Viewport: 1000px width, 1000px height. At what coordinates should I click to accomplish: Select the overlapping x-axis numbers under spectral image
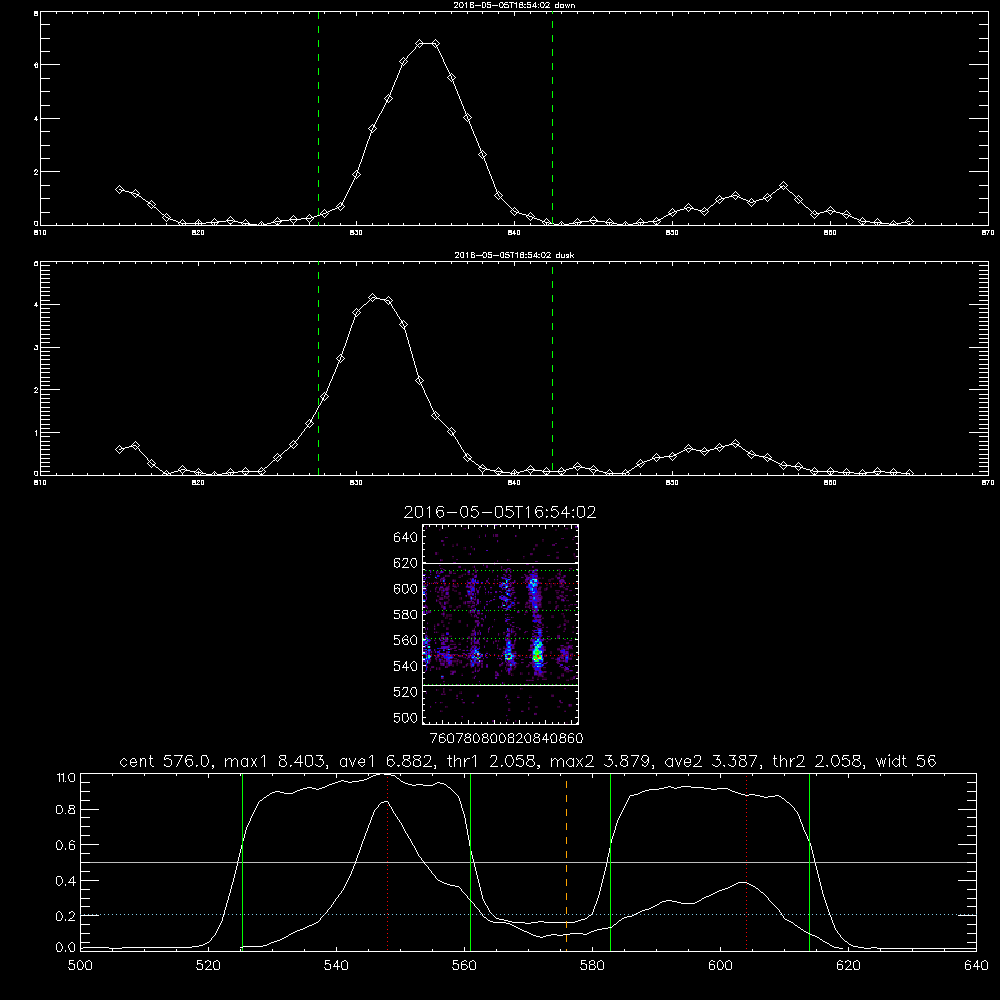[506, 739]
